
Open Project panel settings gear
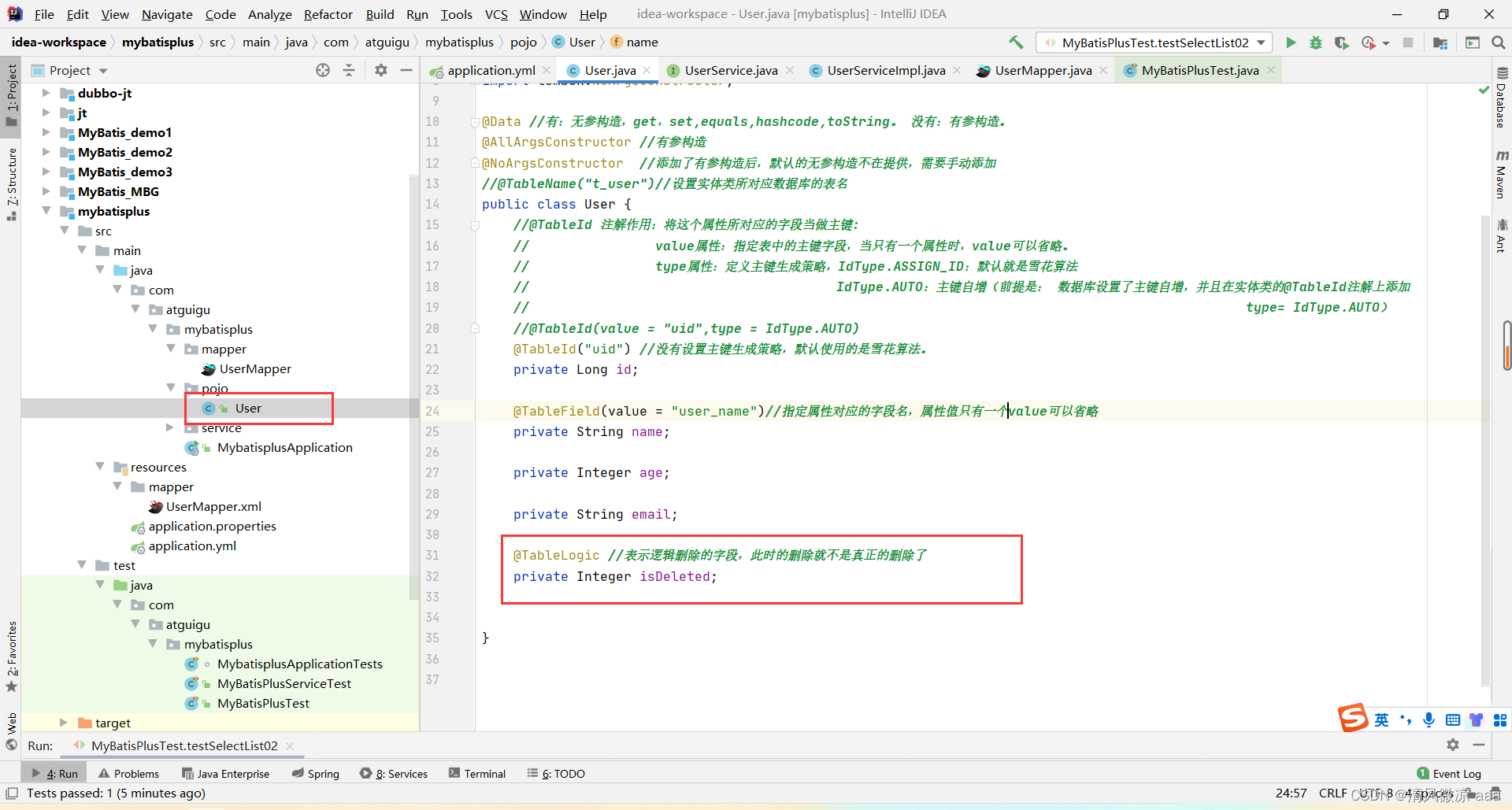[381, 70]
